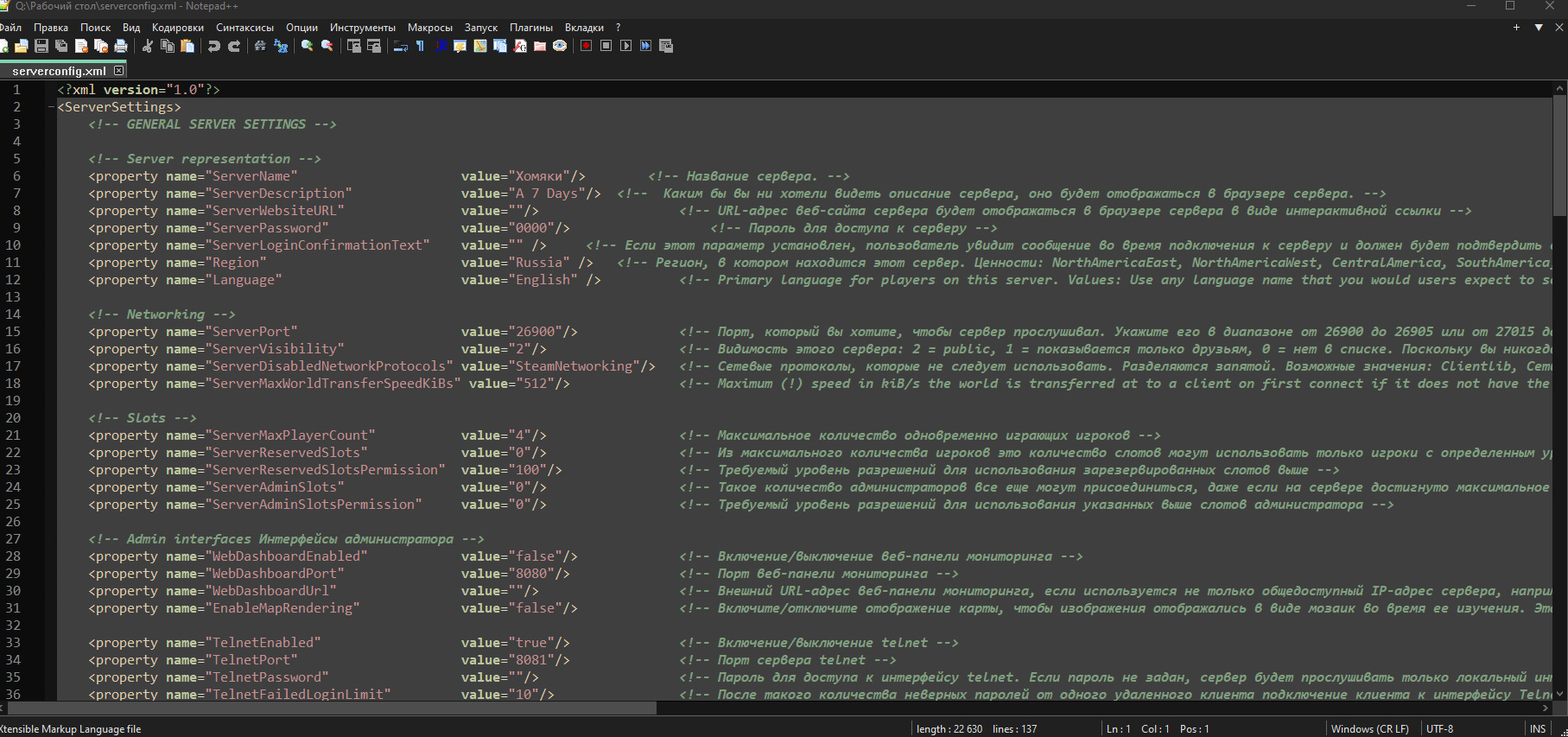This screenshot has height=737, width=1568.
Task: Open the tab list dropdown arrow
Action: (x=1539, y=28)
